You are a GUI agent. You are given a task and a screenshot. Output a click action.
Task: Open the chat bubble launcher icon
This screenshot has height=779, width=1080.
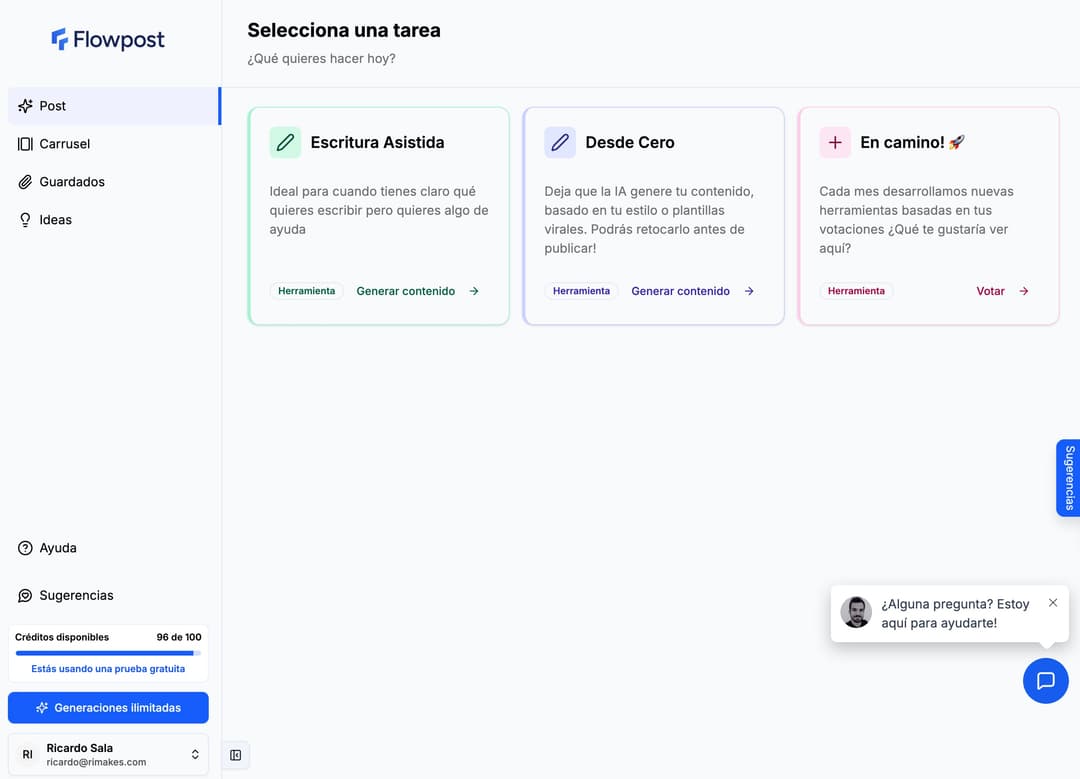click(x=1045, y=680)
